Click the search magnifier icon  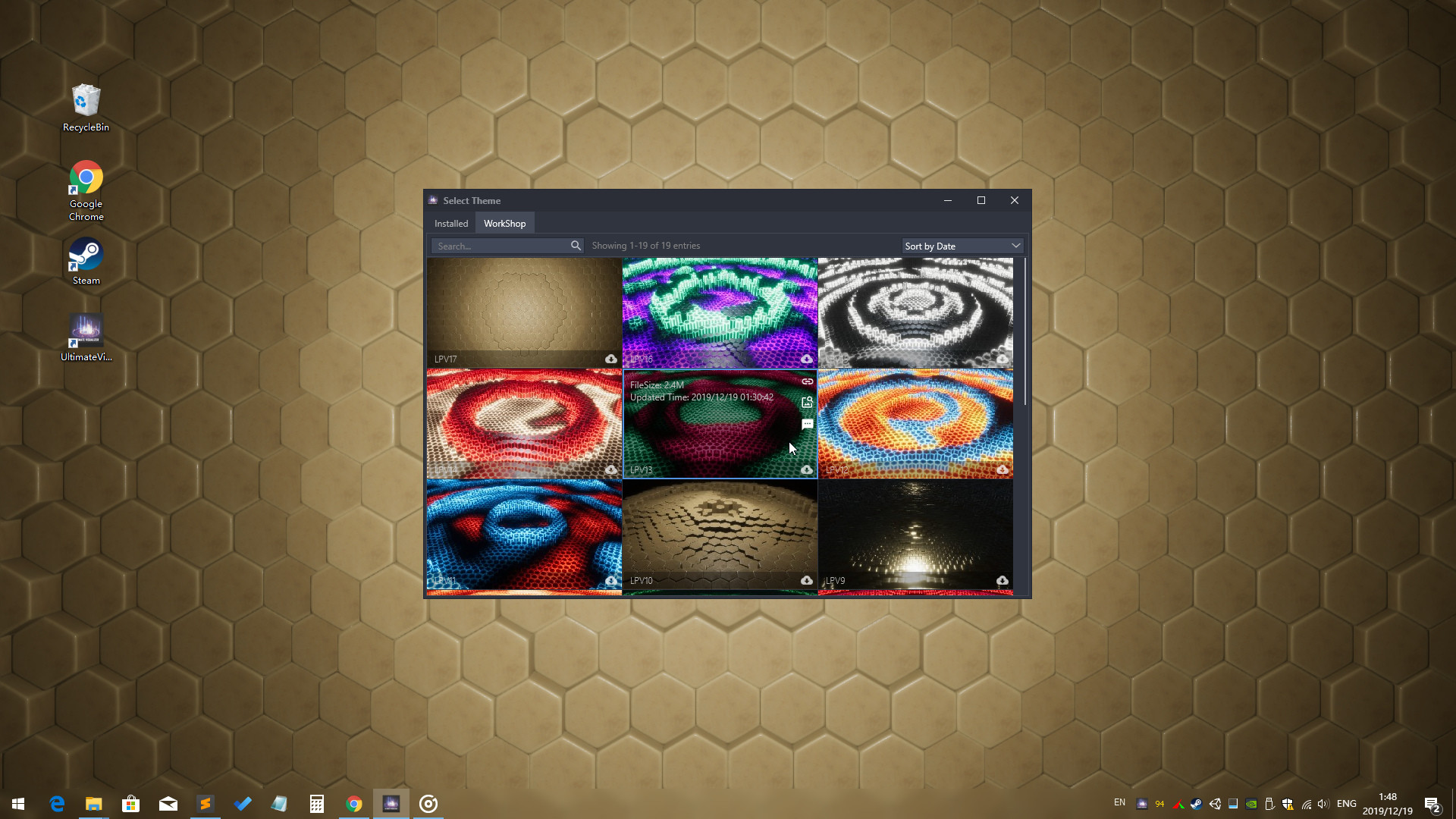[576, 246]
